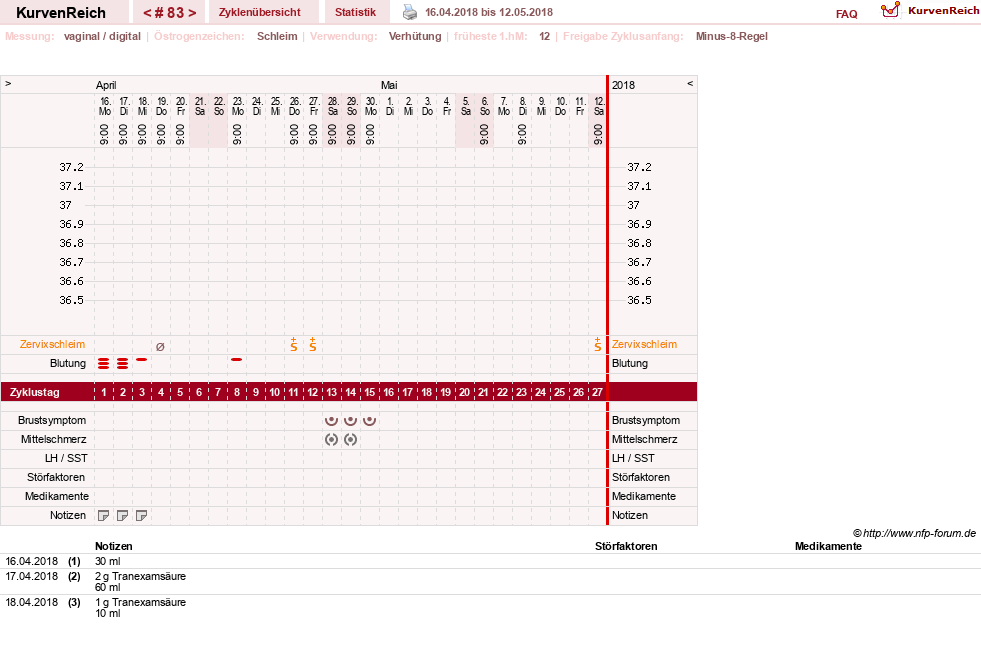Click cycle day 20 in the Zyklustag bar
Image resolution: width=981 pixels, height=653 pixels.
pos(464,392)
